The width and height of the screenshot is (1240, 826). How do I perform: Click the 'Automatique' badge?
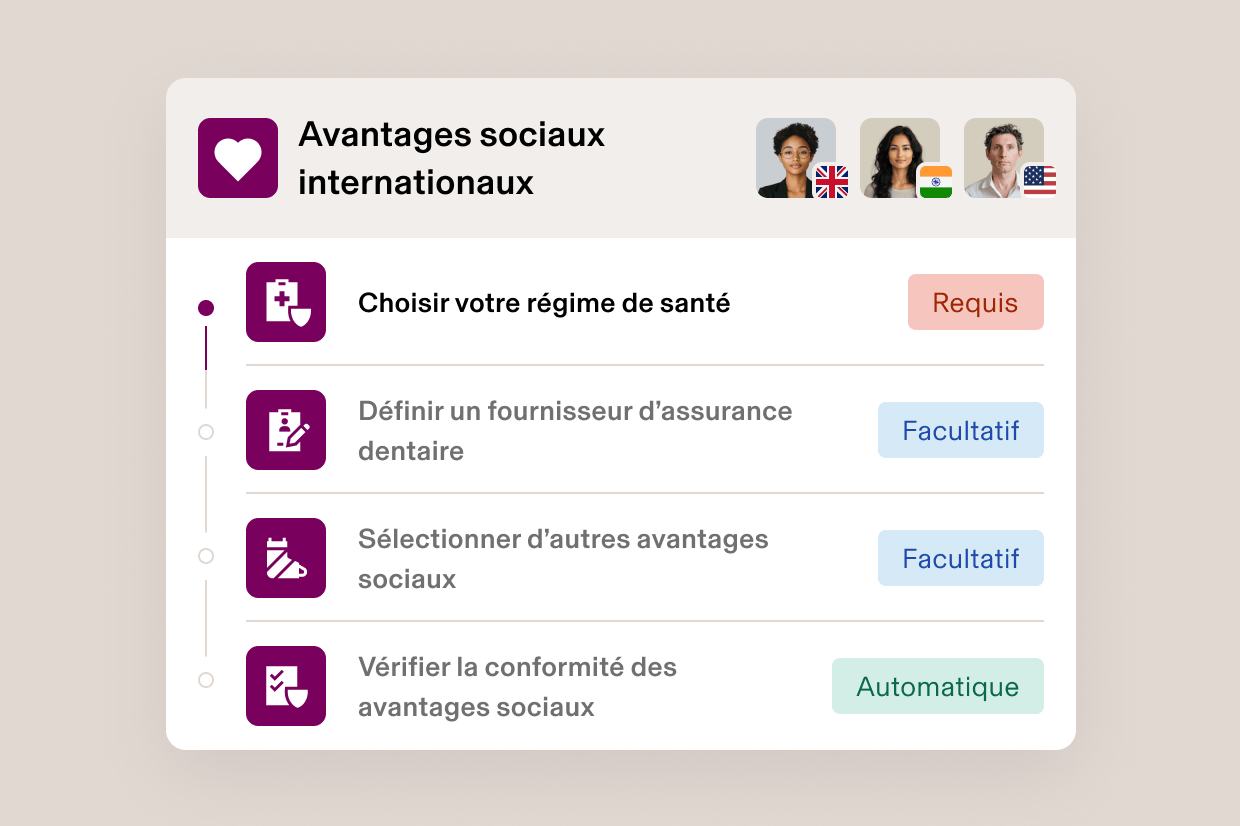(x=937, y=686)
